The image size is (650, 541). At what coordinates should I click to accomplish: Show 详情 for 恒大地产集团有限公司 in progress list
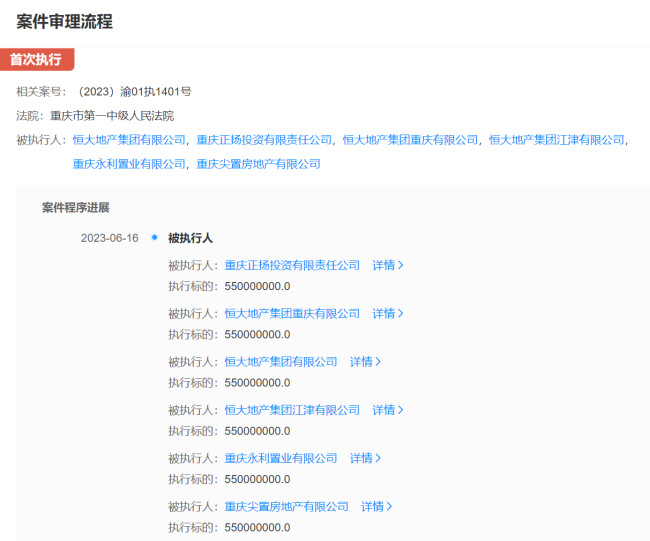(366, 361)
